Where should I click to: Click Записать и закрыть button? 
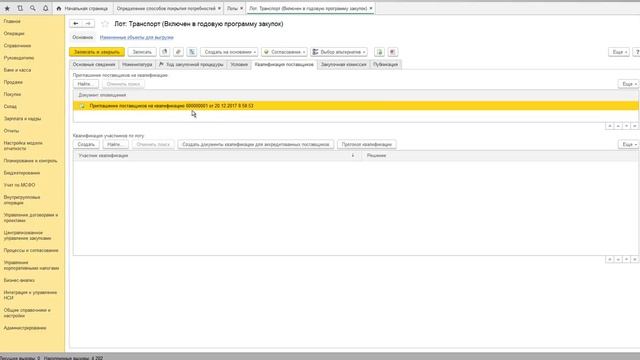pyautogui.click(x=97, y=52)
